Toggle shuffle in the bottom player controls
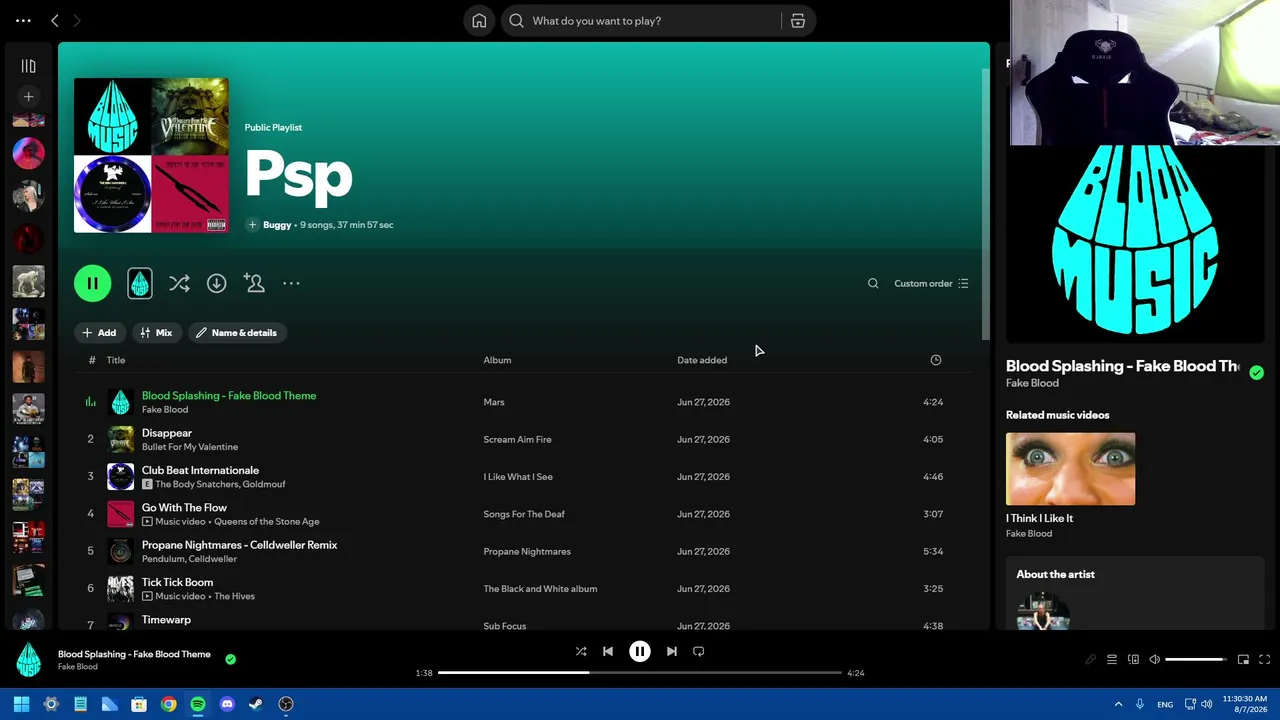 pos(581,652)
